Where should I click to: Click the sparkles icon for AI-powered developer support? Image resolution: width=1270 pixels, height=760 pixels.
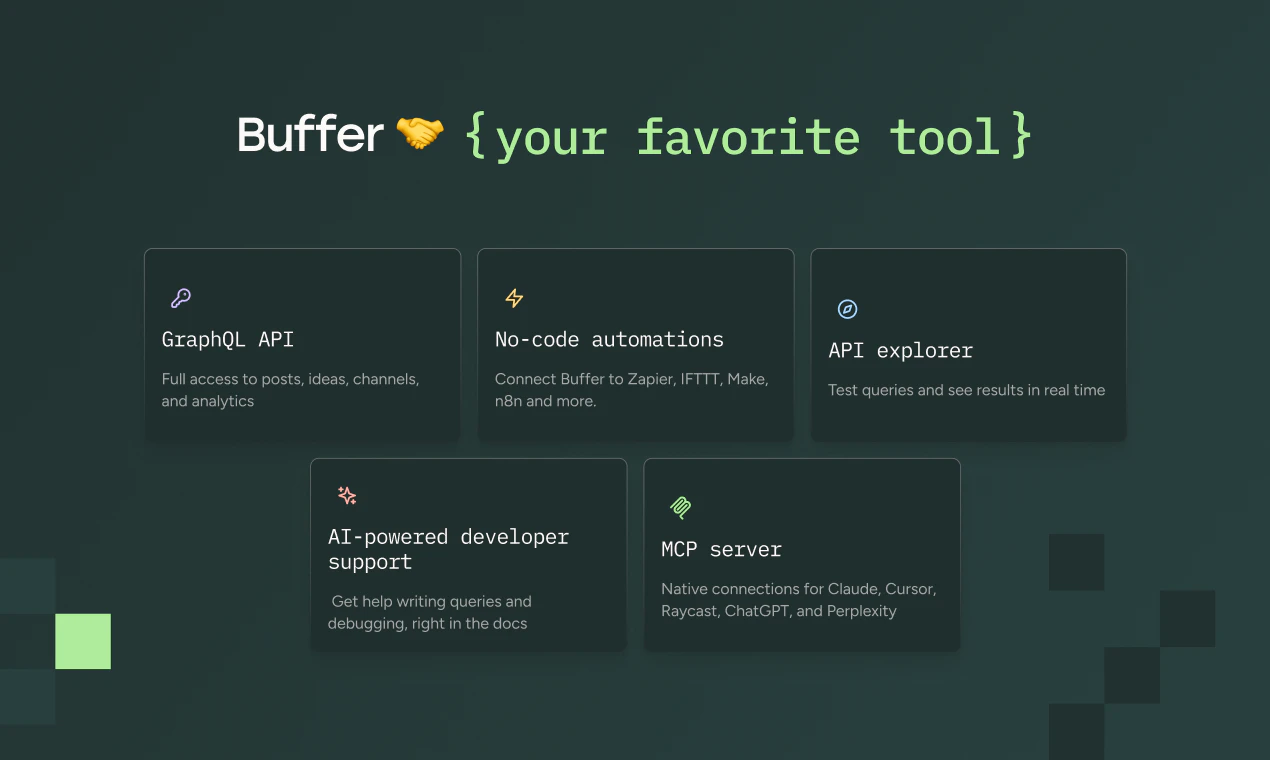click(347, 496)
